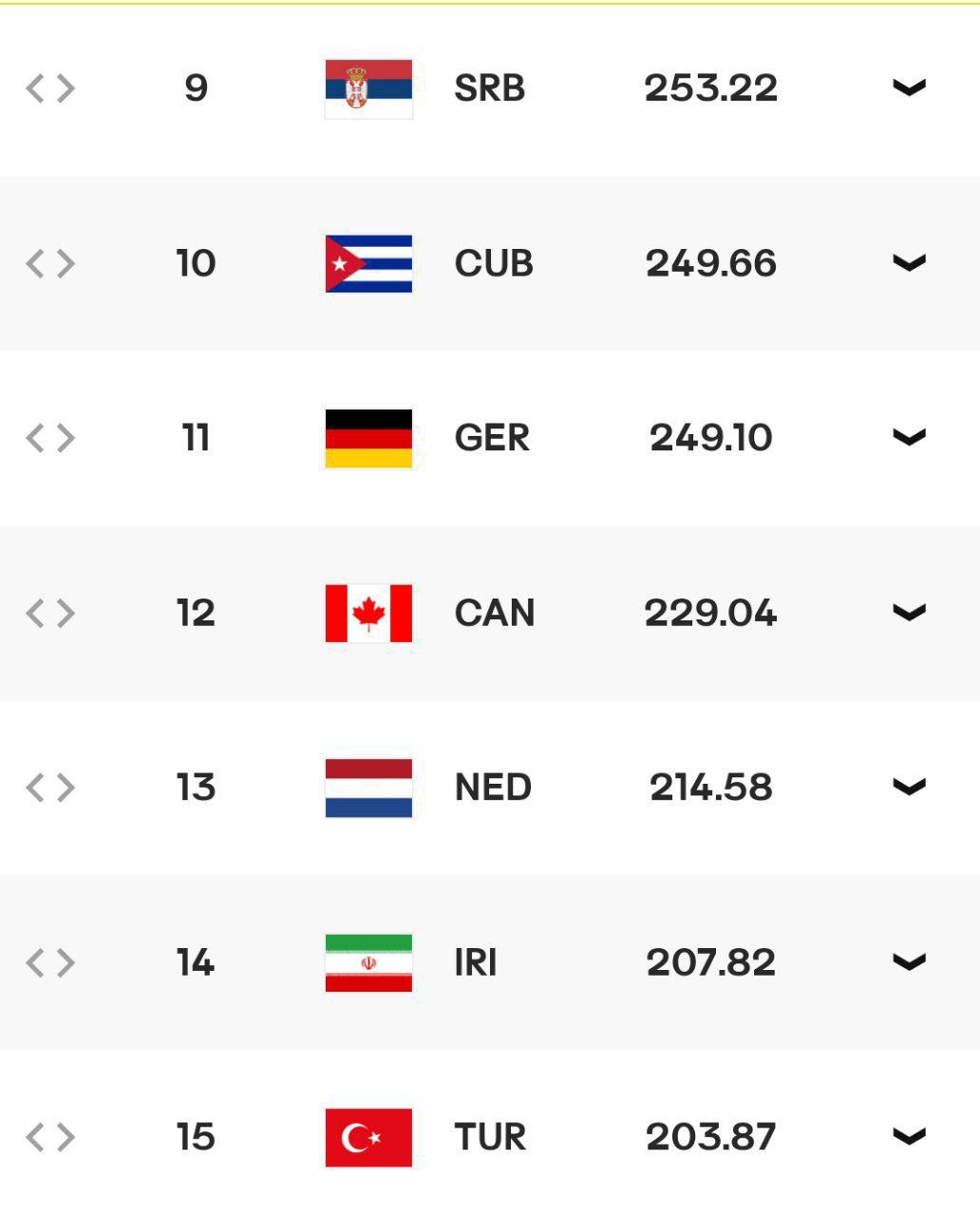Open the GER row chevron

(909, 438)
